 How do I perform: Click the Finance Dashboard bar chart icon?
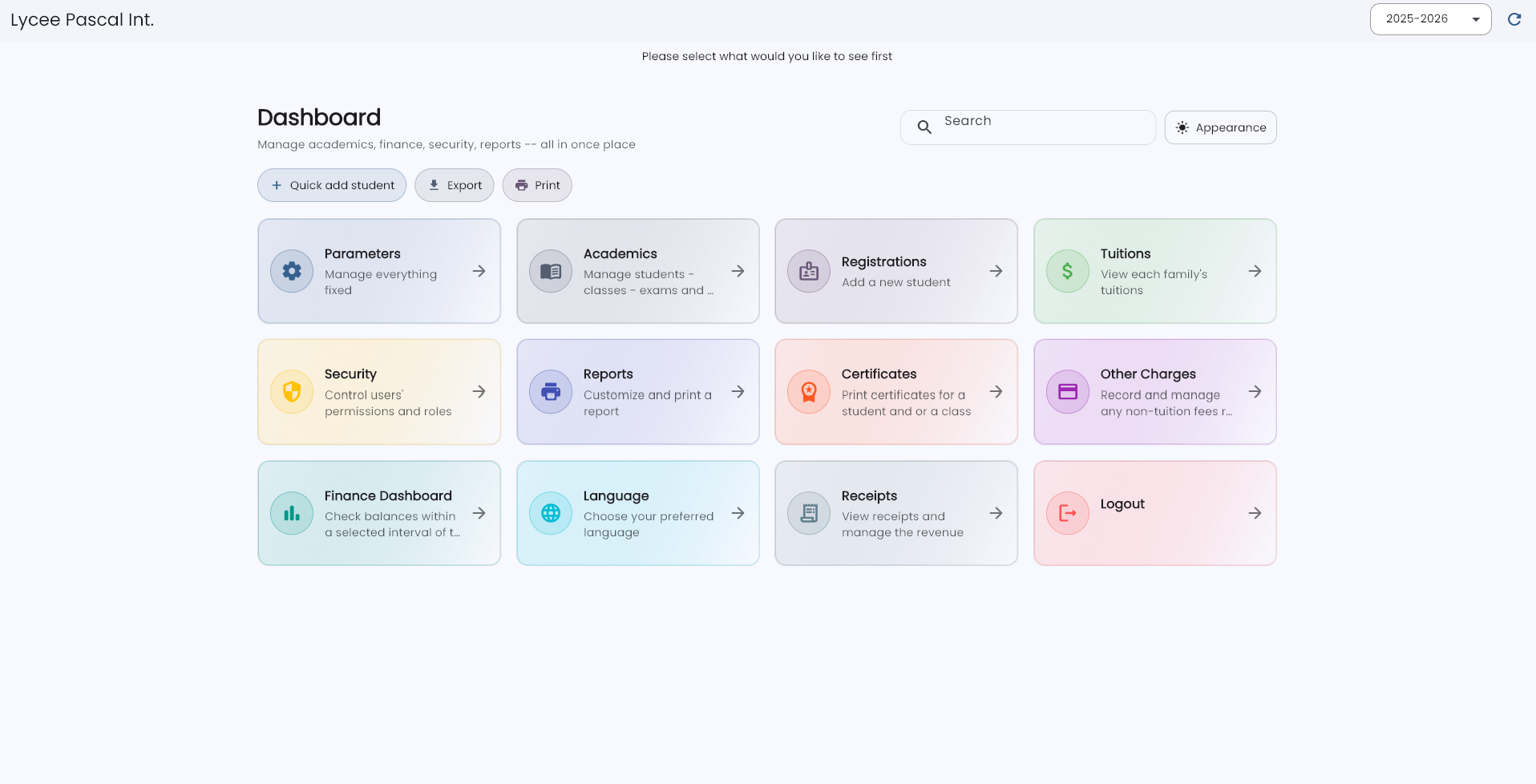292,513
